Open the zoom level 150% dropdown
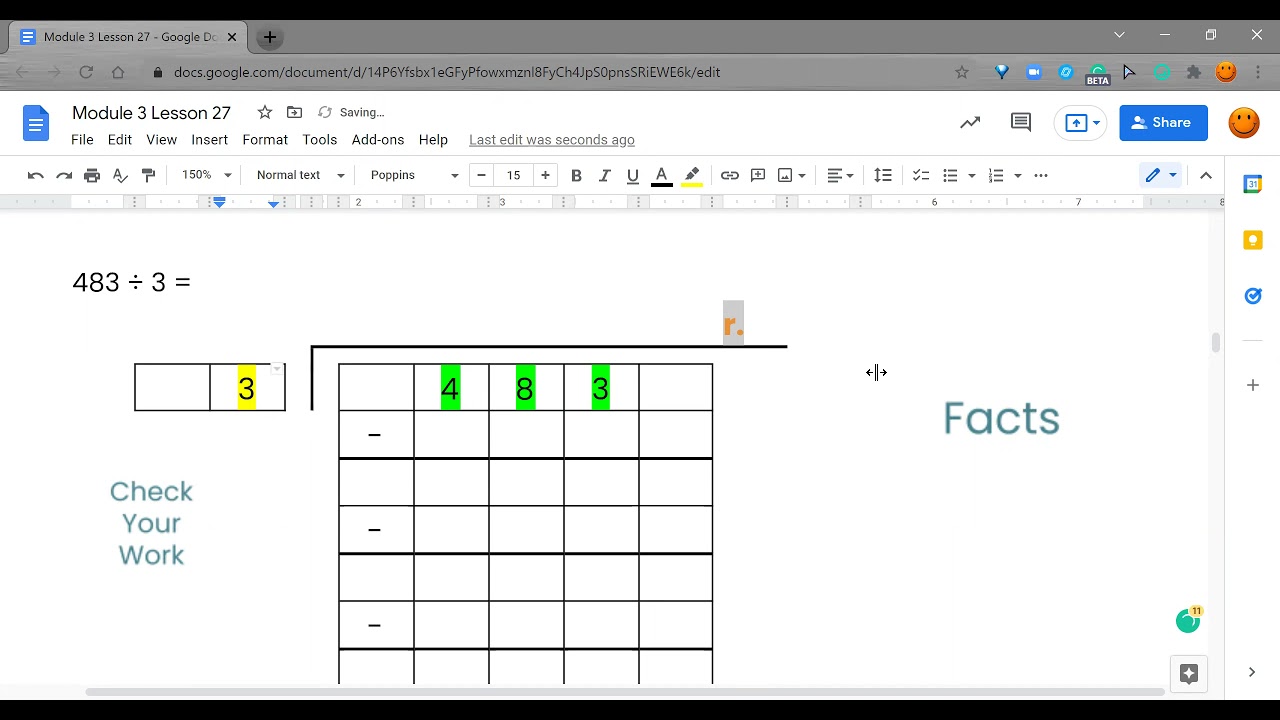Viewport: 1280px width, 720px height. point(206,175)
